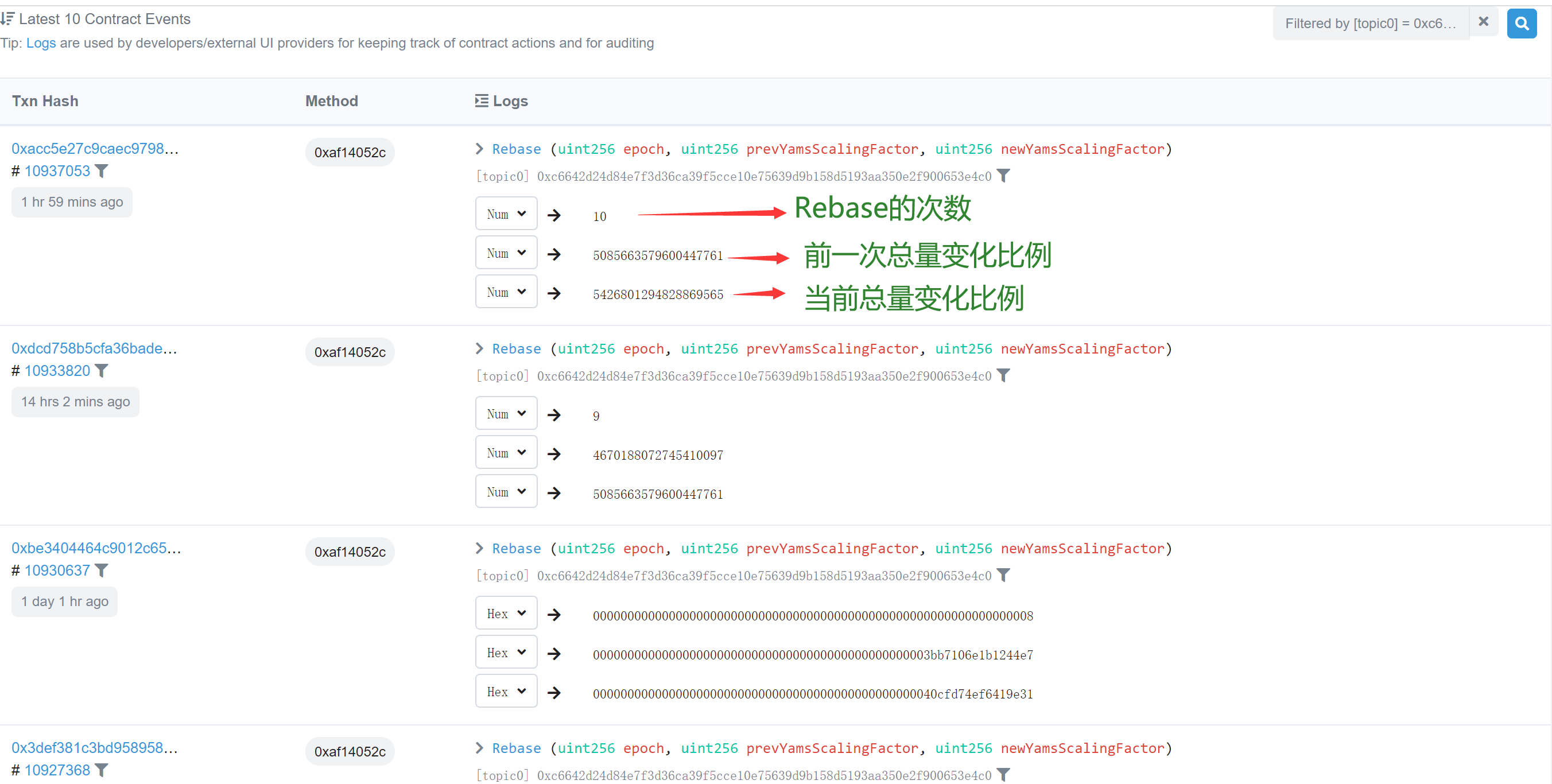The width and height of the screenshot is (1552, 784).
Task: Click the filtered by topic0 input field
Action: click(x=1370, y=24)
